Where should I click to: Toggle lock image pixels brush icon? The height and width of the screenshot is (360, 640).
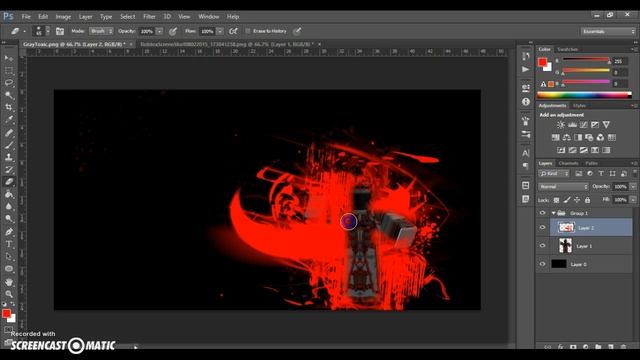pyautogui.click(x=567, y=200)
